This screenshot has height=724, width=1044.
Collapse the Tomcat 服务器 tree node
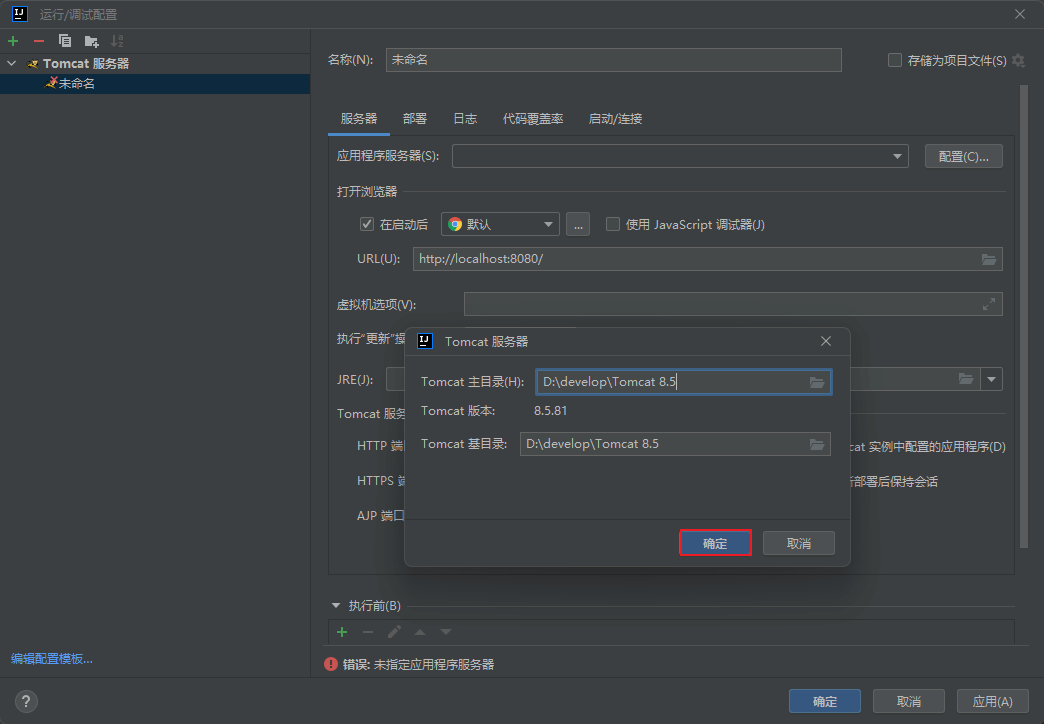(12, 63)
